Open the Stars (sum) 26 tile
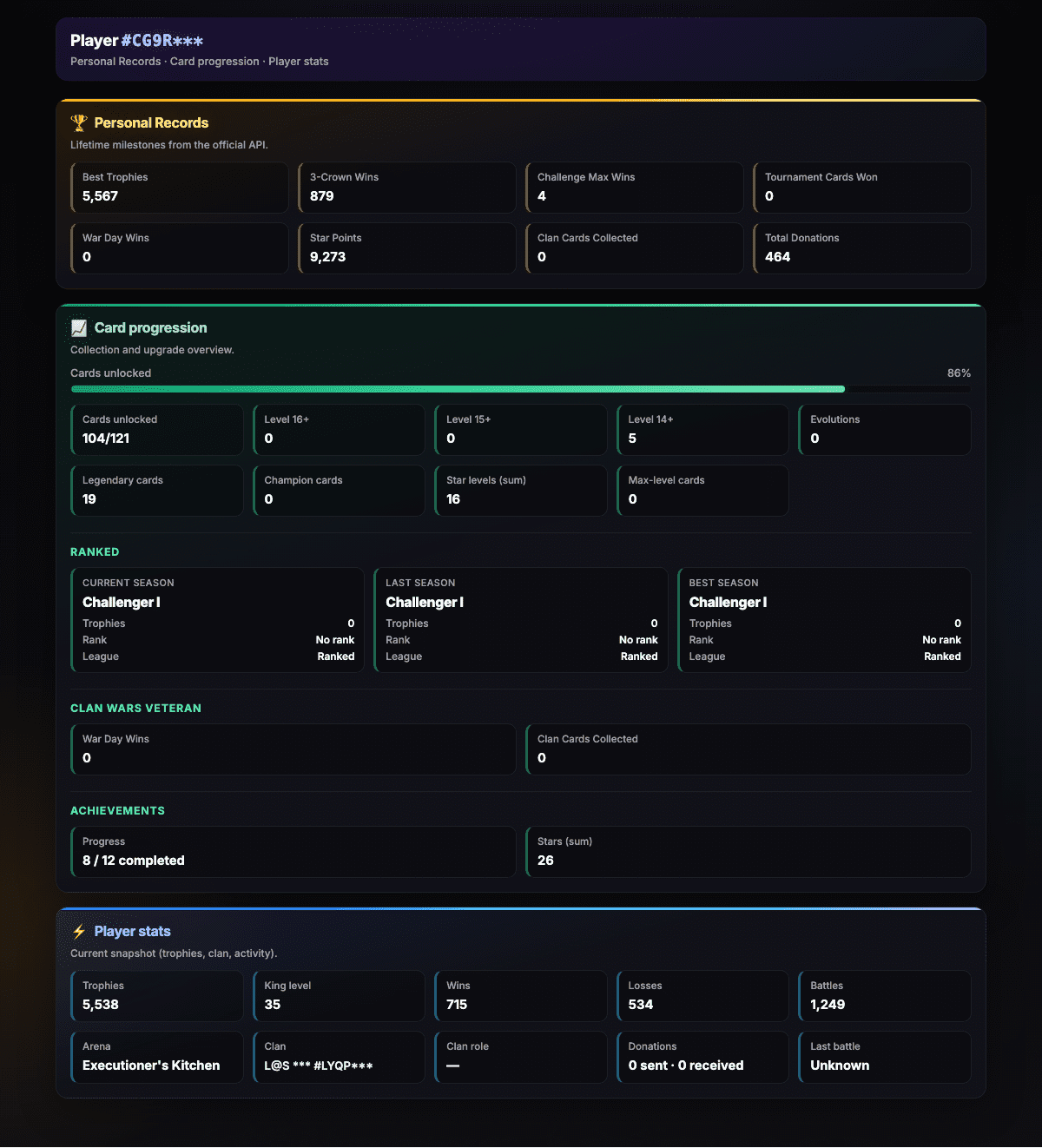The height and width of the screenshot is (1148, 1042). coord(749,852)
